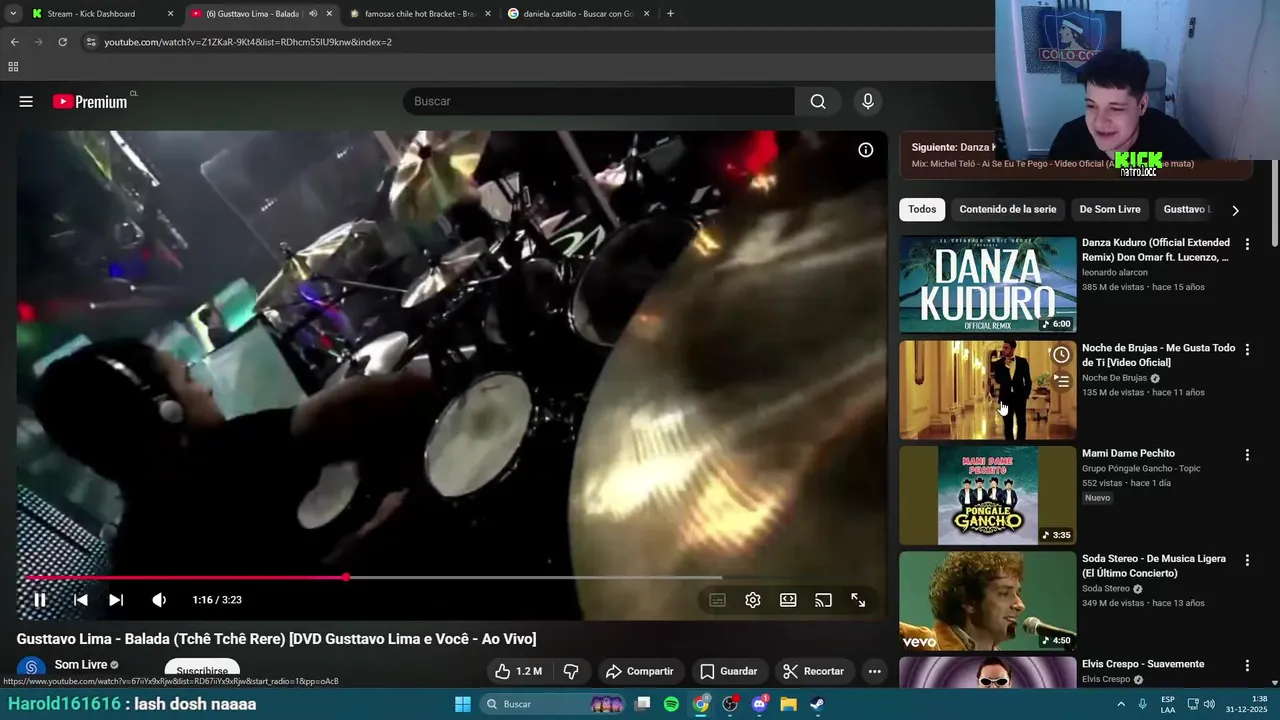Open a new browser tab
This screenshot has height=720, width=1280.
(670, 14)
